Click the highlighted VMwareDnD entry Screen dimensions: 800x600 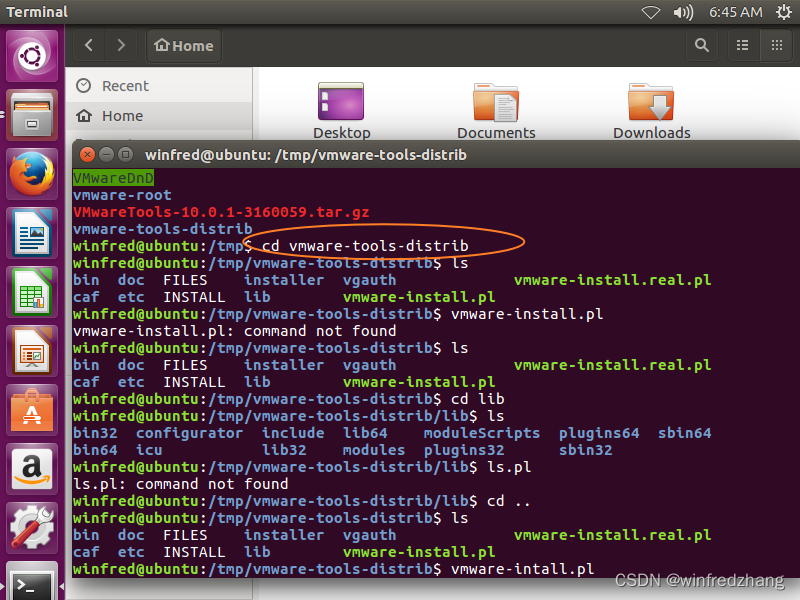[113, 178]
